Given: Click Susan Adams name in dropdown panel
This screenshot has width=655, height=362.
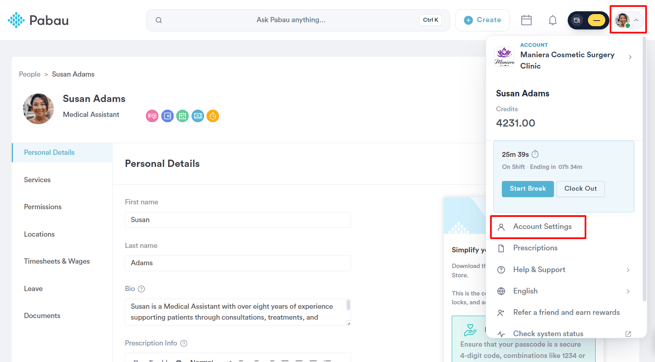Looking at the screenshot, I should pyautogui.click(x=523, y=94).
